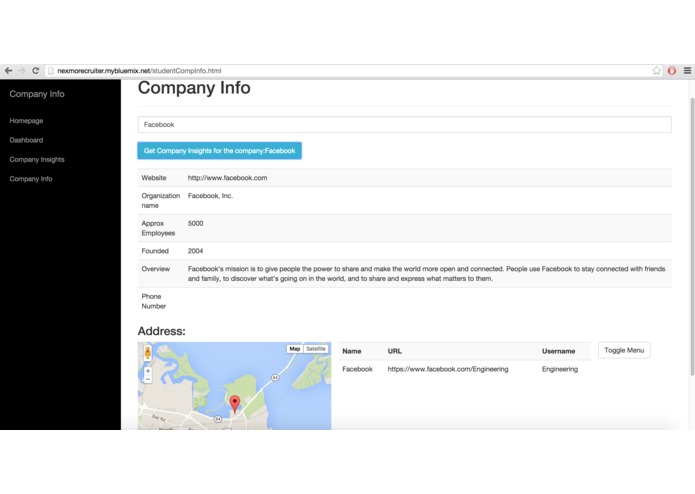This screenshot has width=695, height=494.
Task: Click the Website row label
Action: [x=154, y=178]
